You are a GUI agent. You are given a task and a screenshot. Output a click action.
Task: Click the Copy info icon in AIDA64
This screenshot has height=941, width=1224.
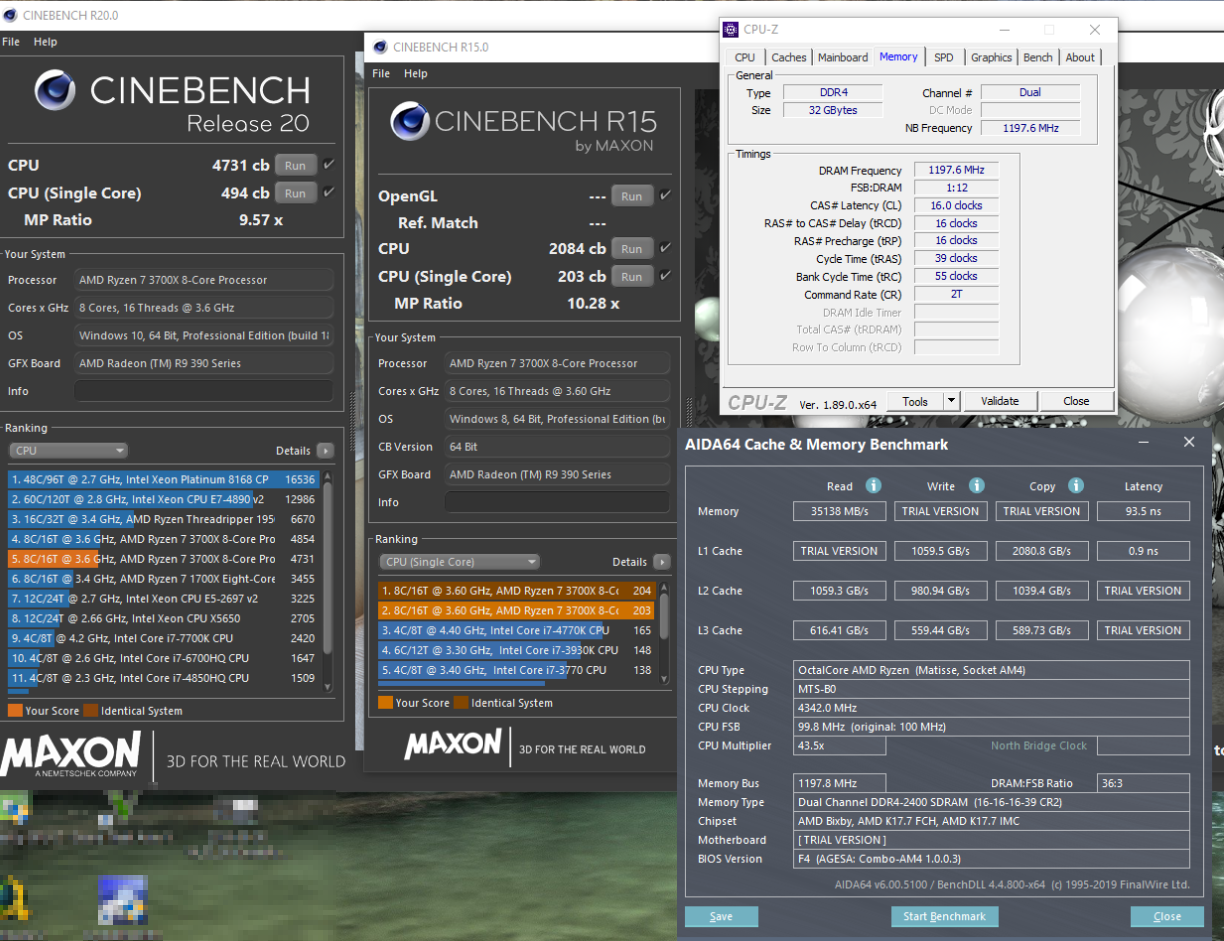[1076, 486]
